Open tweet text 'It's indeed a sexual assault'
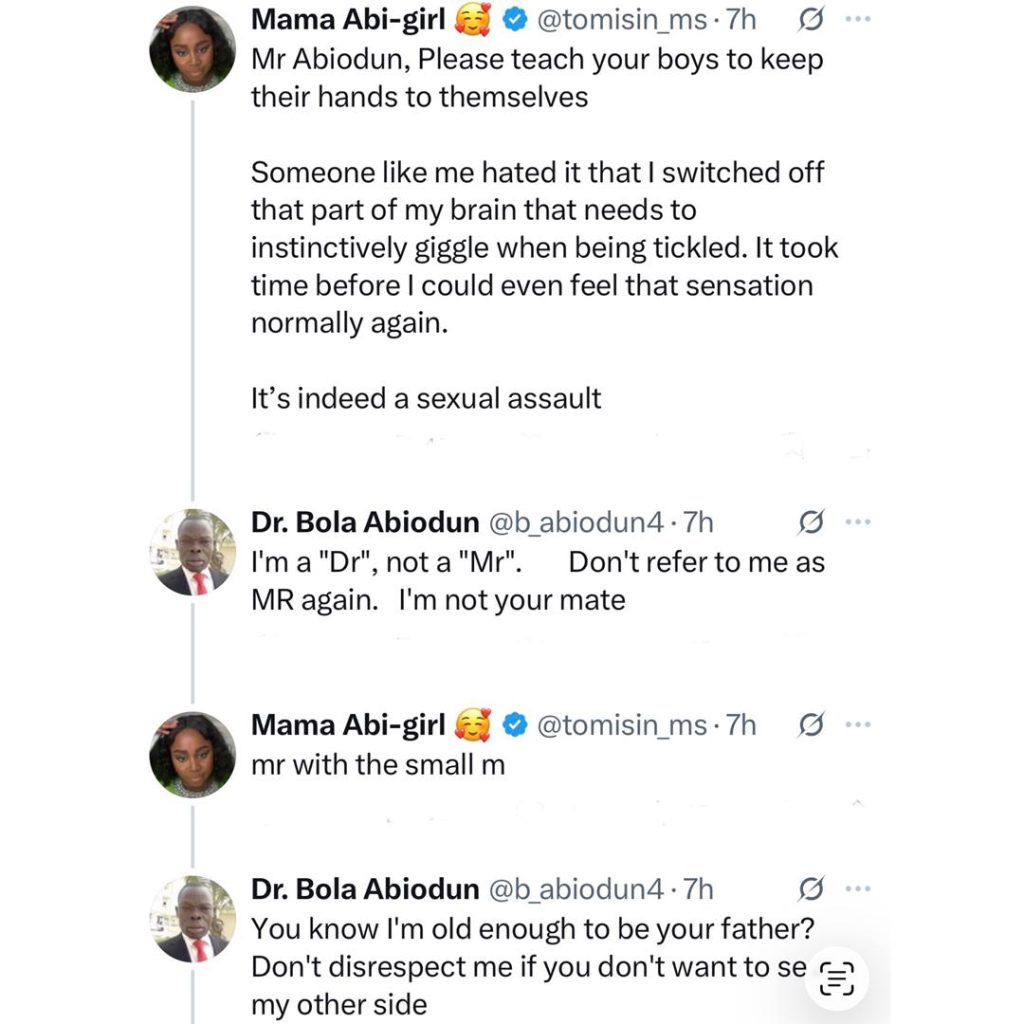This screenshot has height=1024, width=1024. 426,398
